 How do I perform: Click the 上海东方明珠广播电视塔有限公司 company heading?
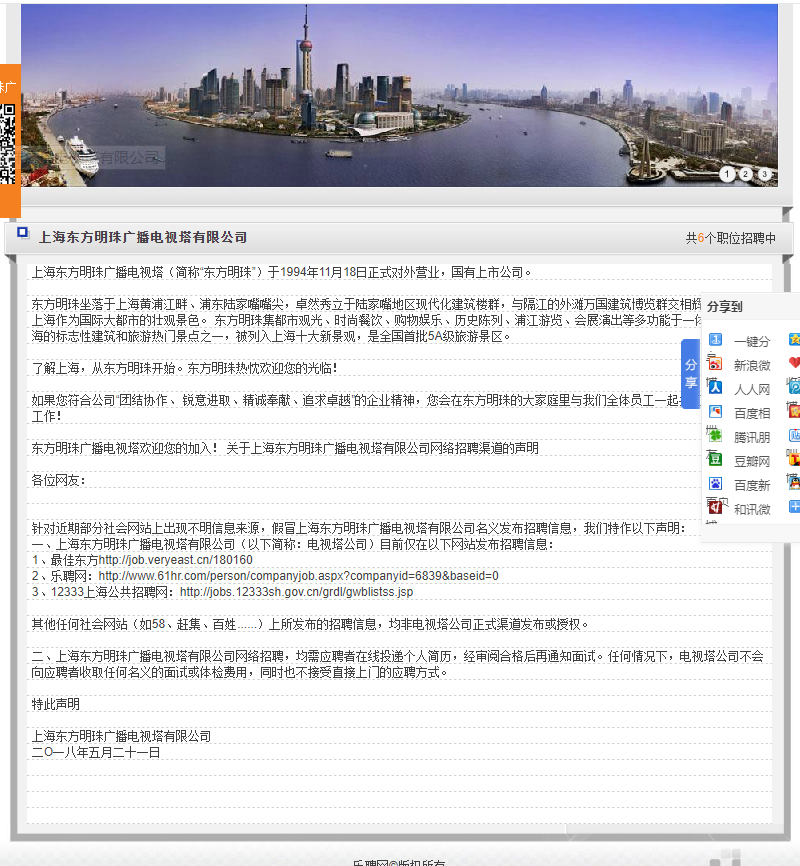(x=143, y=237)
